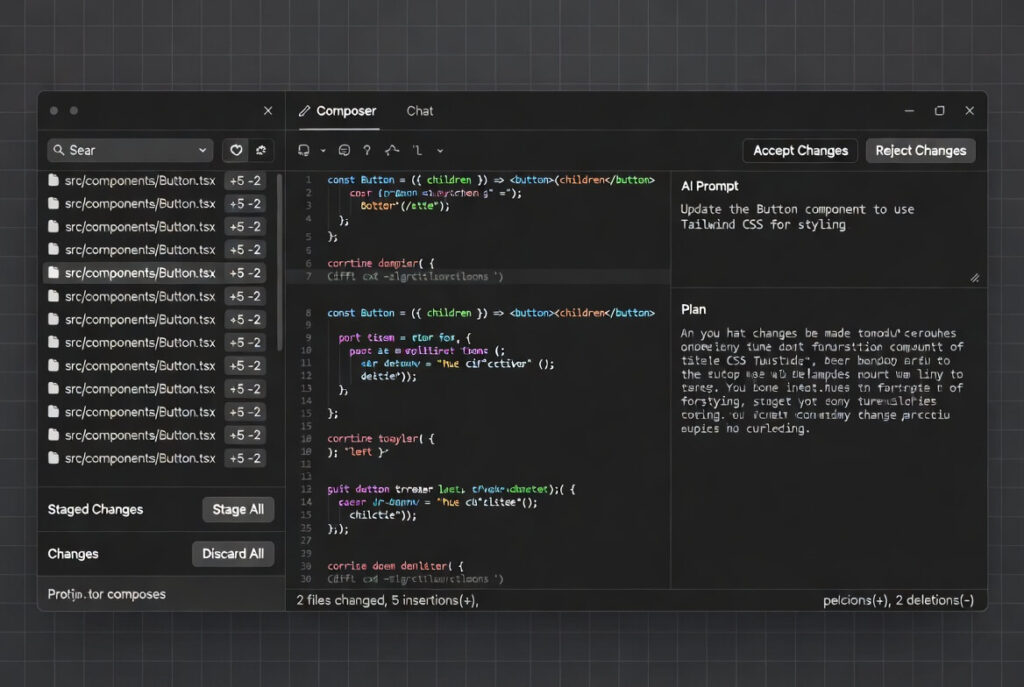Expand the search field dropdown chevron
The width and height of the screenshot is (1024, 687).
coord(202,150)
